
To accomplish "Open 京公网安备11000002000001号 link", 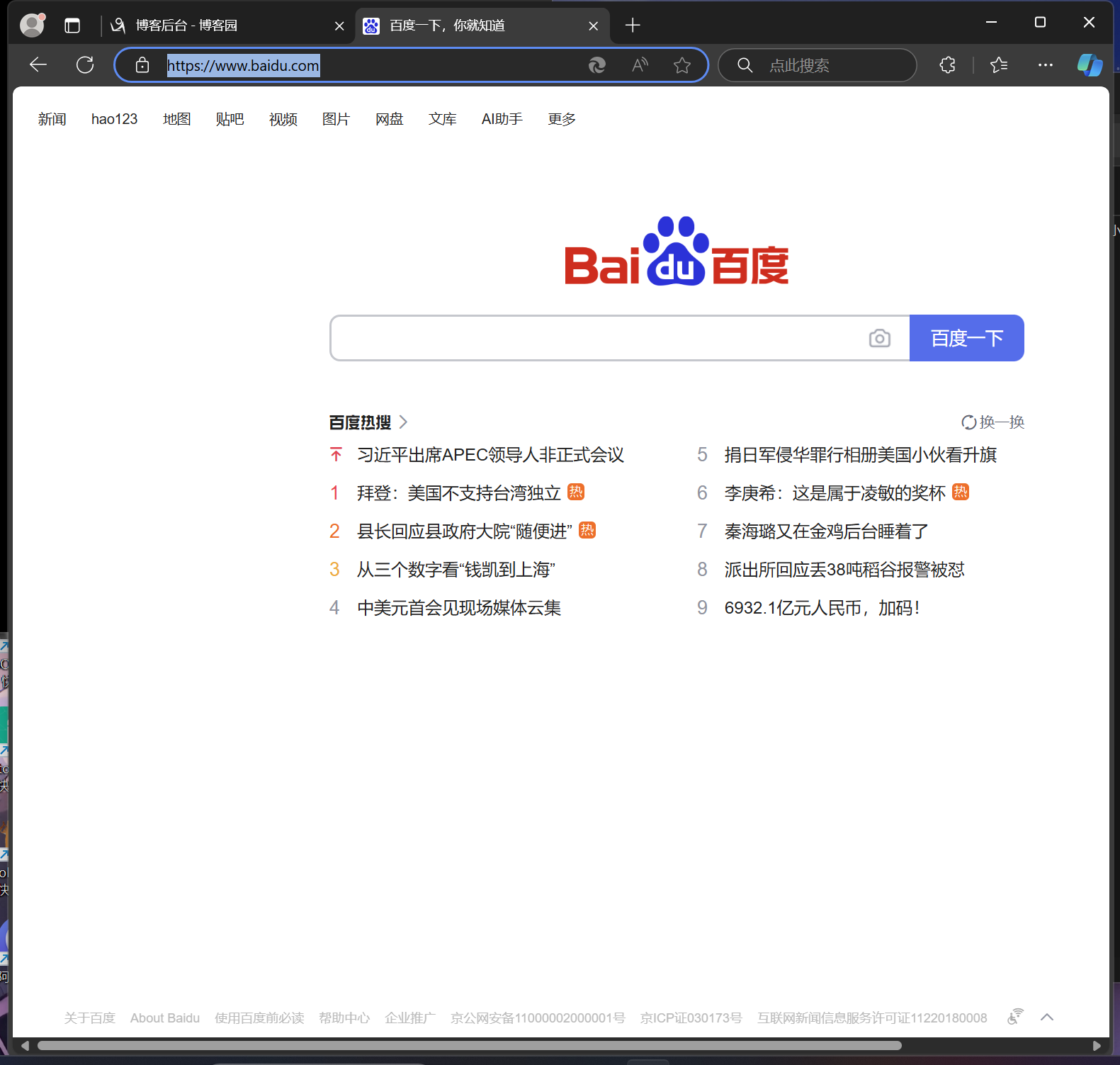I will [x=538, y=1018].
